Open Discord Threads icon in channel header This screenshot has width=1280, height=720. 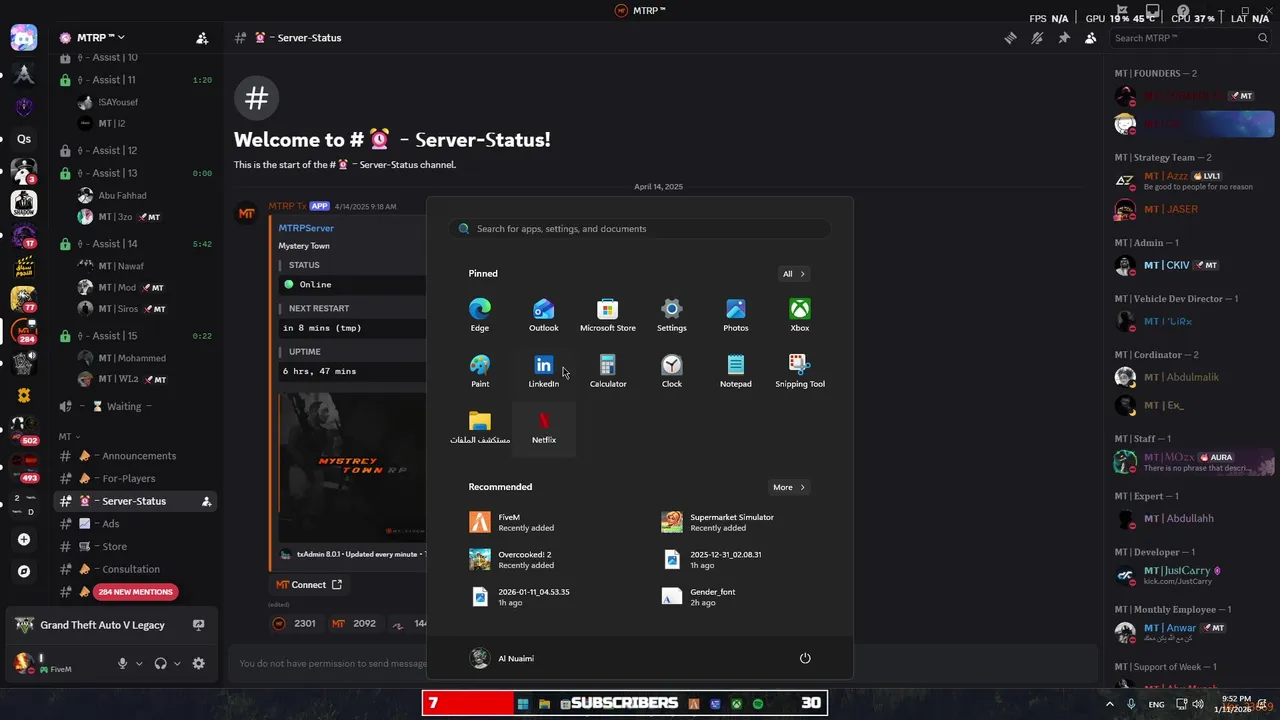click(1011, 38)
